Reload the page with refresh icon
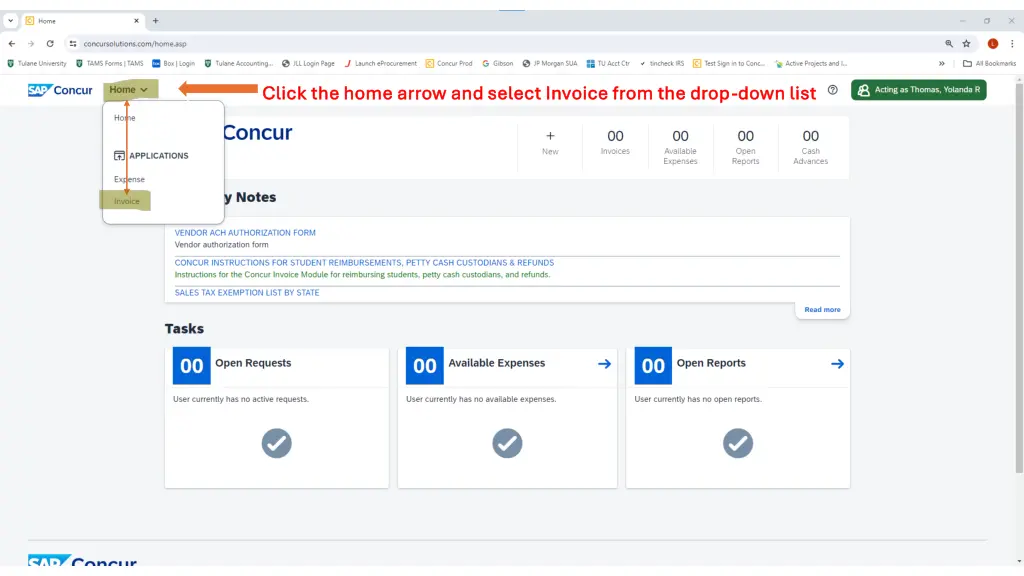The width and height of the screenshot is (1024, 576). [x=50, y=44]
